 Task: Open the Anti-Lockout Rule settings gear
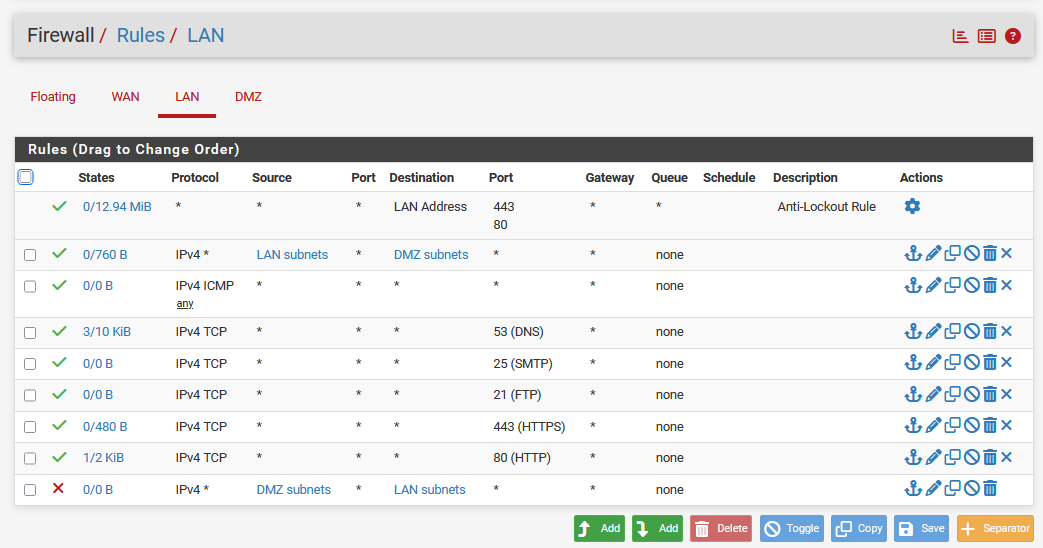(x=912, y=206)
